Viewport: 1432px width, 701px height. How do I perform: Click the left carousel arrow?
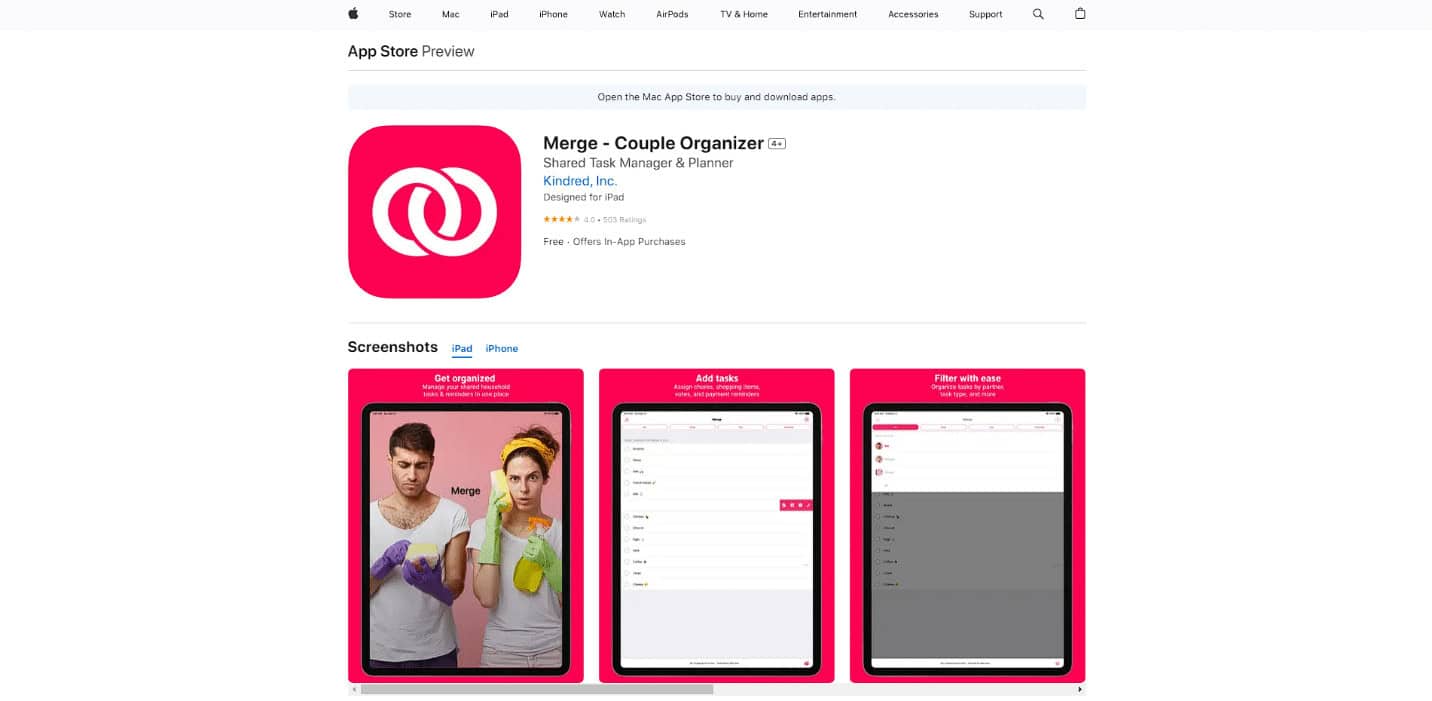(353, 688)
